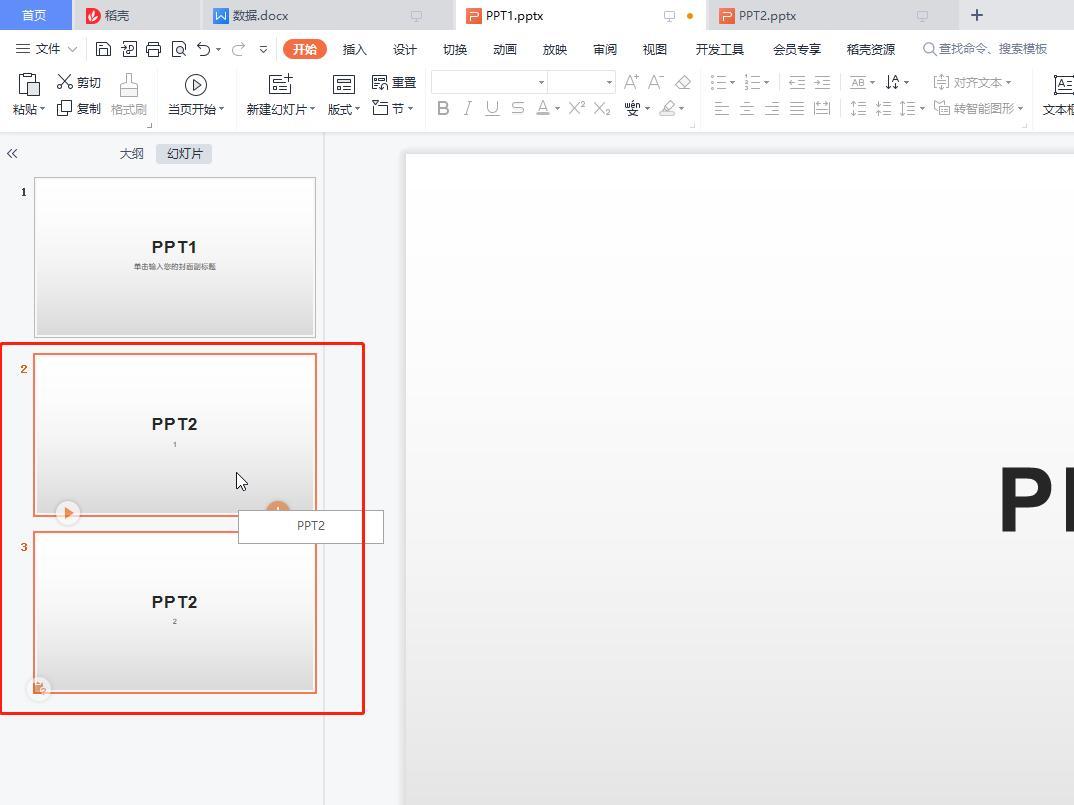
Task: Click the Copy (复制) icon
Action: tap(66, 108)
